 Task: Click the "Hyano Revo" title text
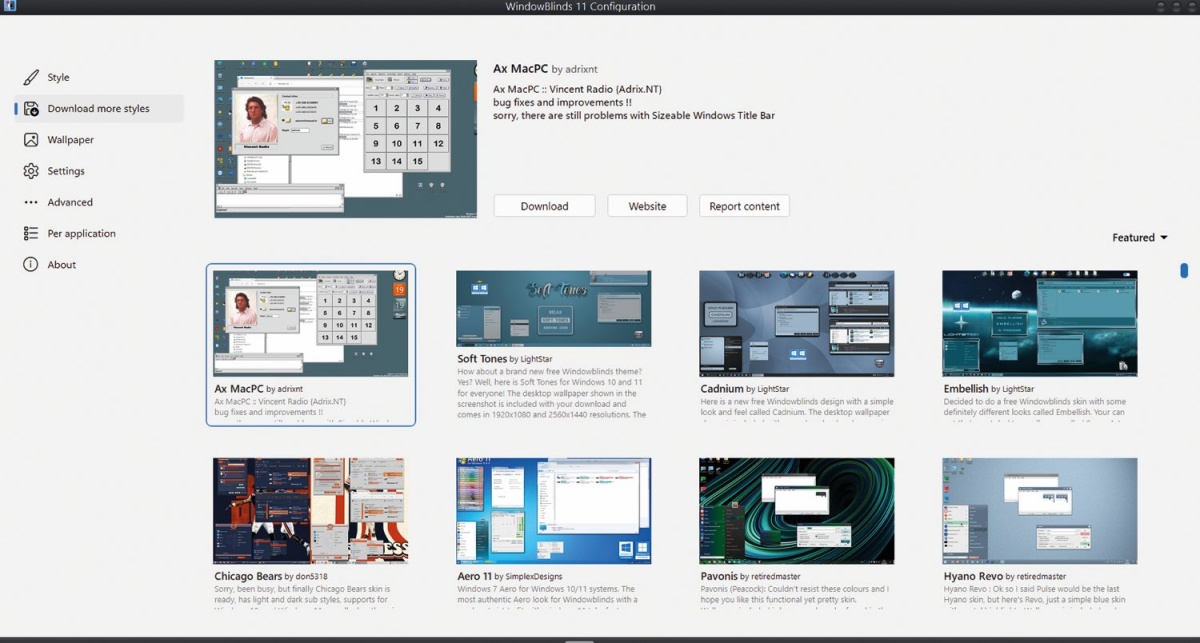(x=974, y=577)
